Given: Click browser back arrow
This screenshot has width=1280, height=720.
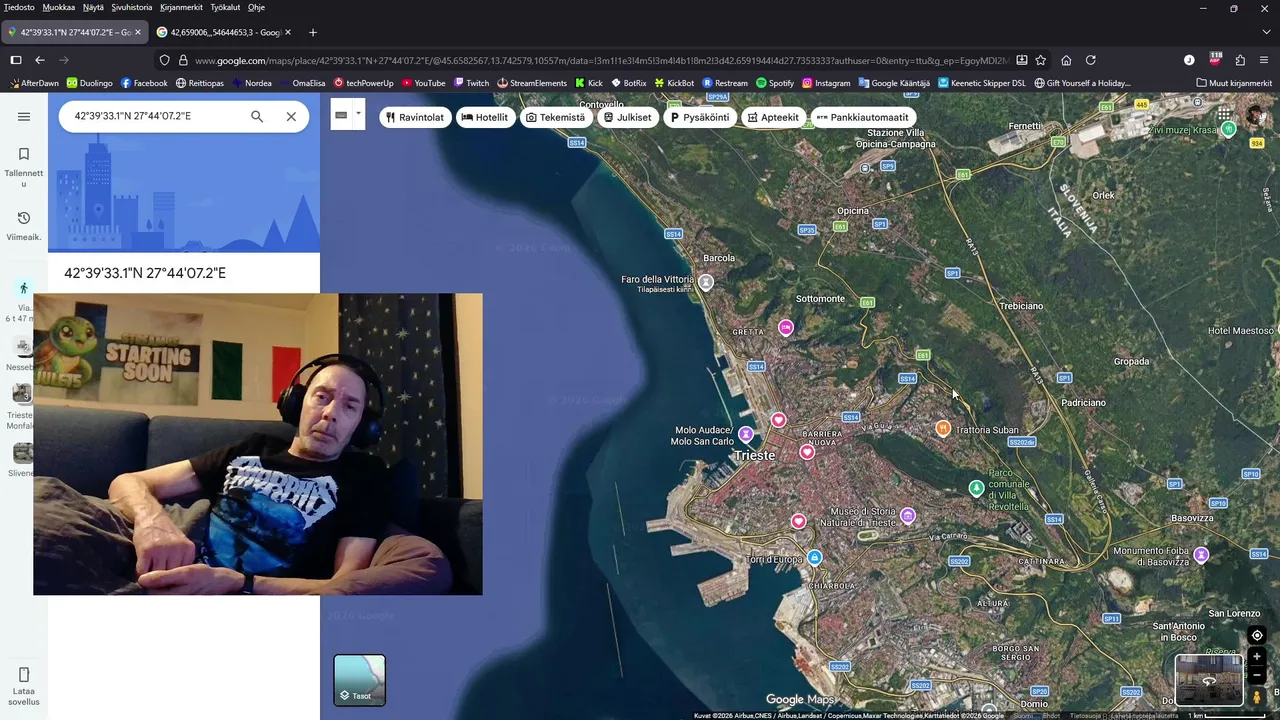Looking at the screenshot, I should tap(40, 60).
